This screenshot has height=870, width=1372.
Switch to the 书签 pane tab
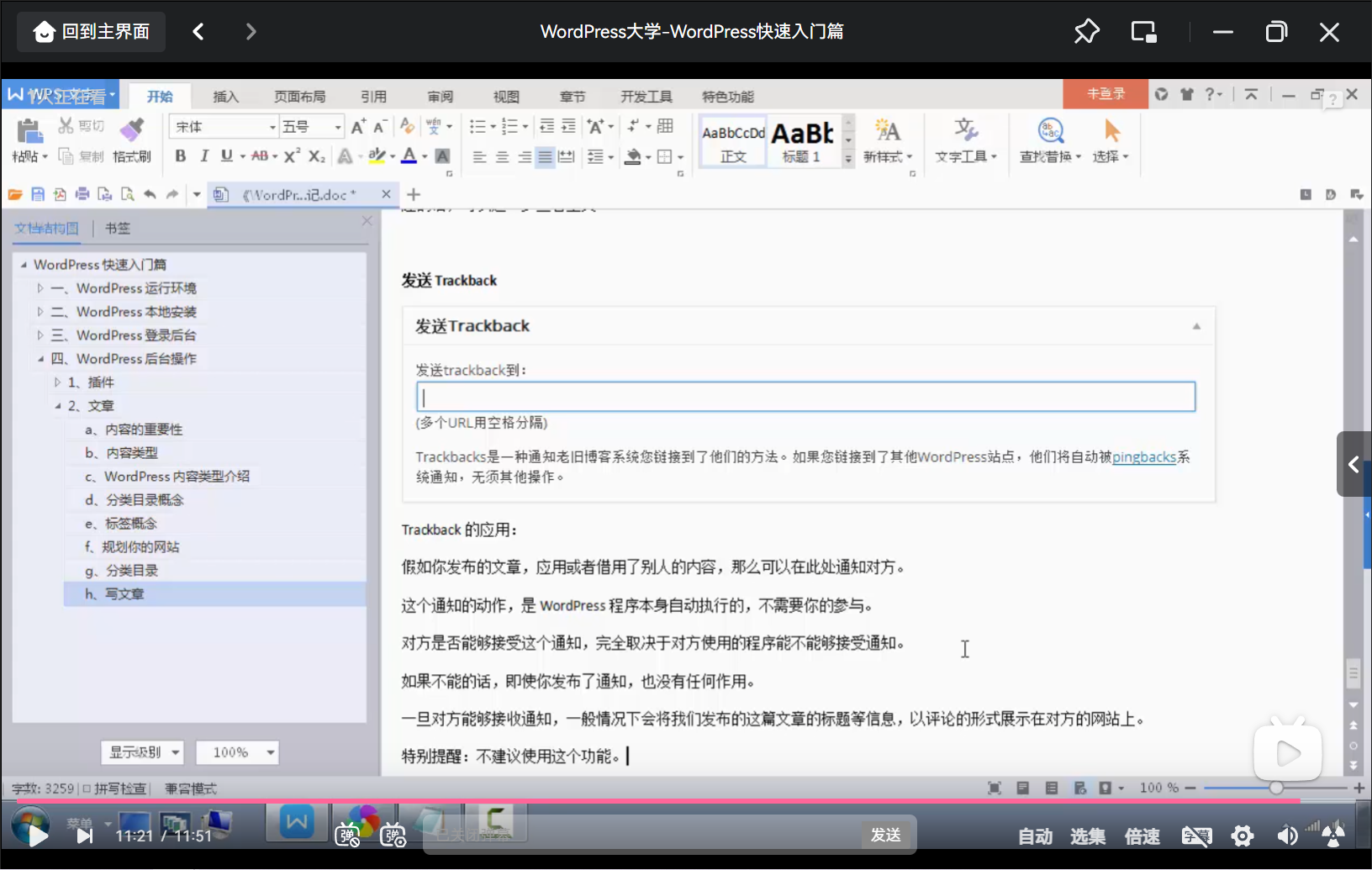click(118, 228)
